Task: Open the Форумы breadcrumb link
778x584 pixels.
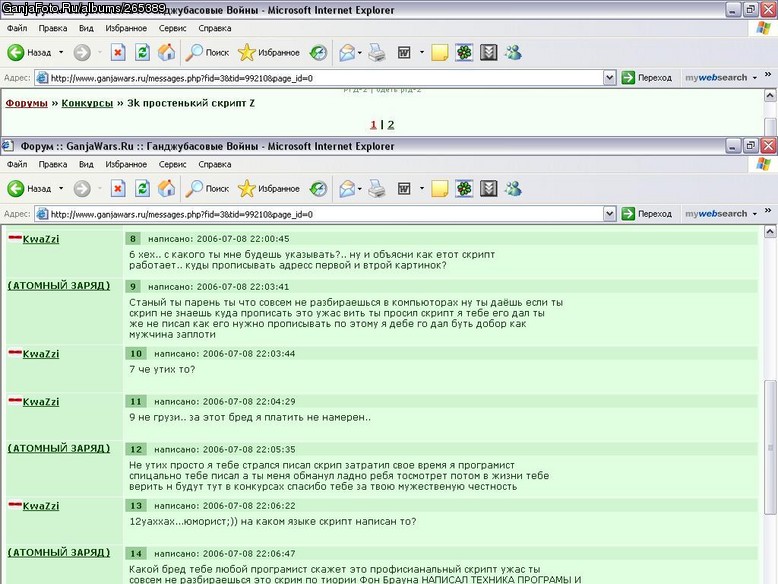Action: point(26,103)
